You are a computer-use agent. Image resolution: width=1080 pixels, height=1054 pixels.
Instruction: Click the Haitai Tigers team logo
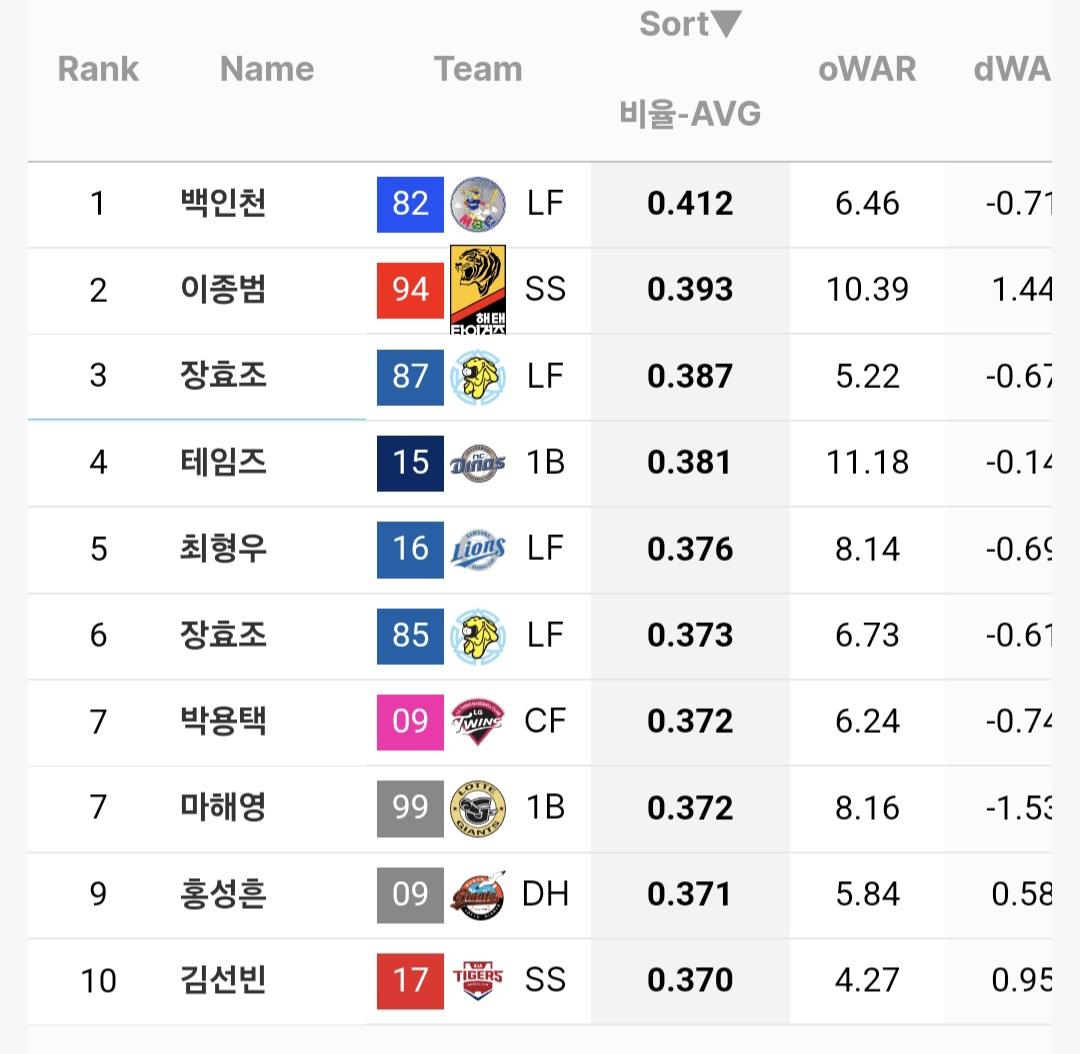click(x=478, y=289)
